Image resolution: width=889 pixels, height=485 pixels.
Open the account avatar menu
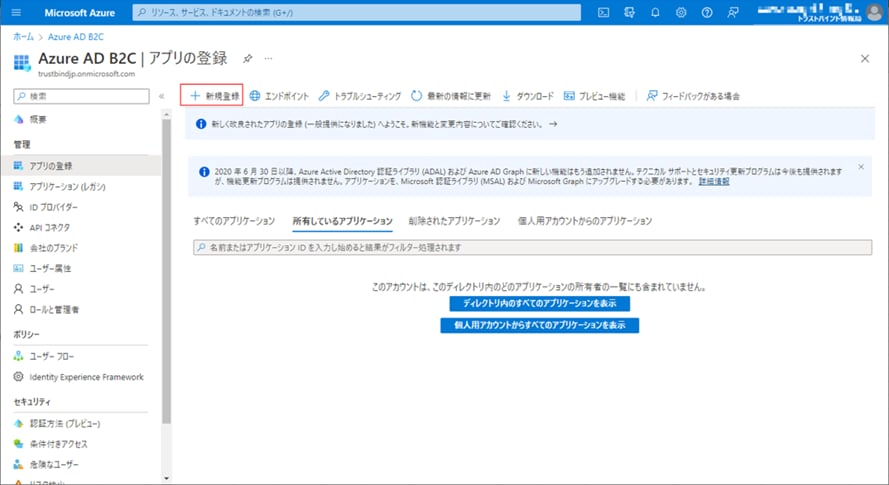[874, 12]
